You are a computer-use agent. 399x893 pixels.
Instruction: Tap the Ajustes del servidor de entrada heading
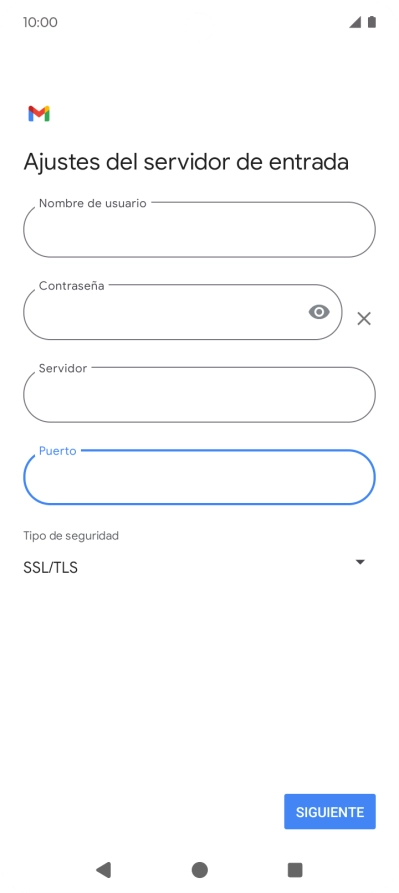point(186,162)
